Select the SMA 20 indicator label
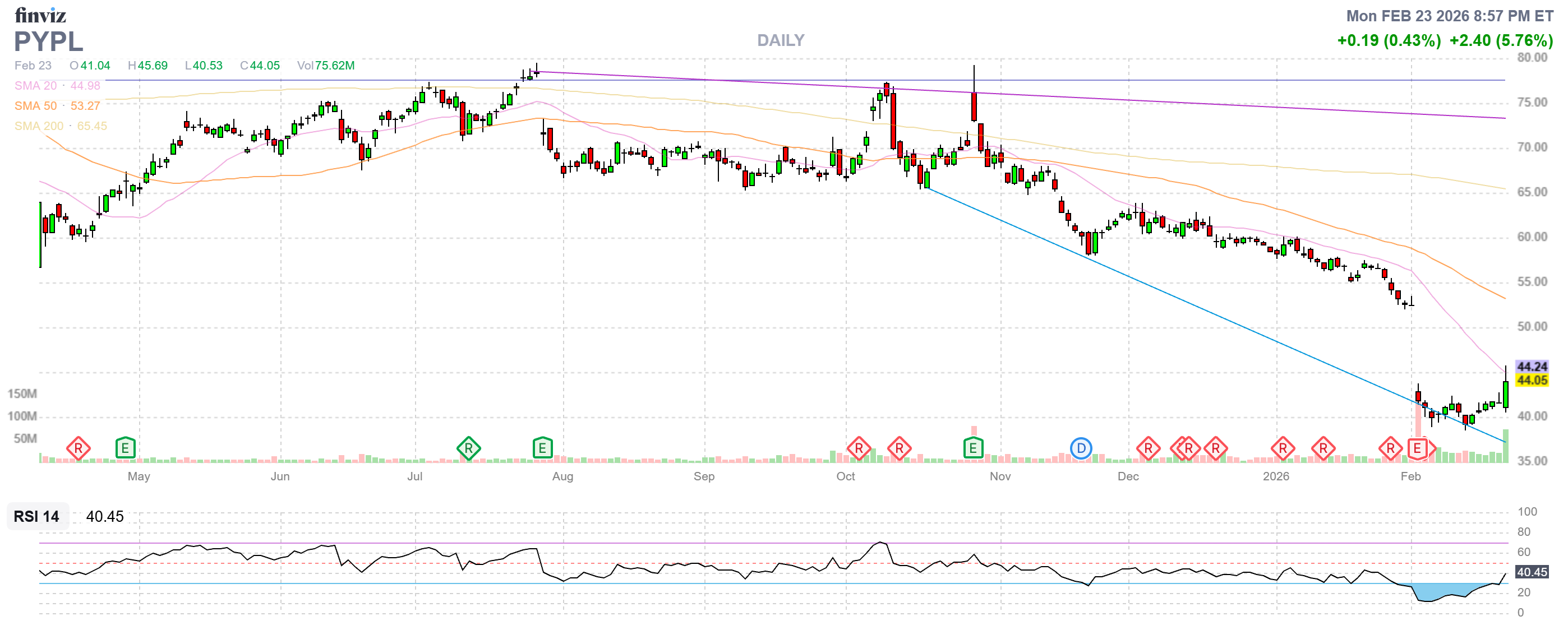 pyautogui.click(x=35, y=86)
